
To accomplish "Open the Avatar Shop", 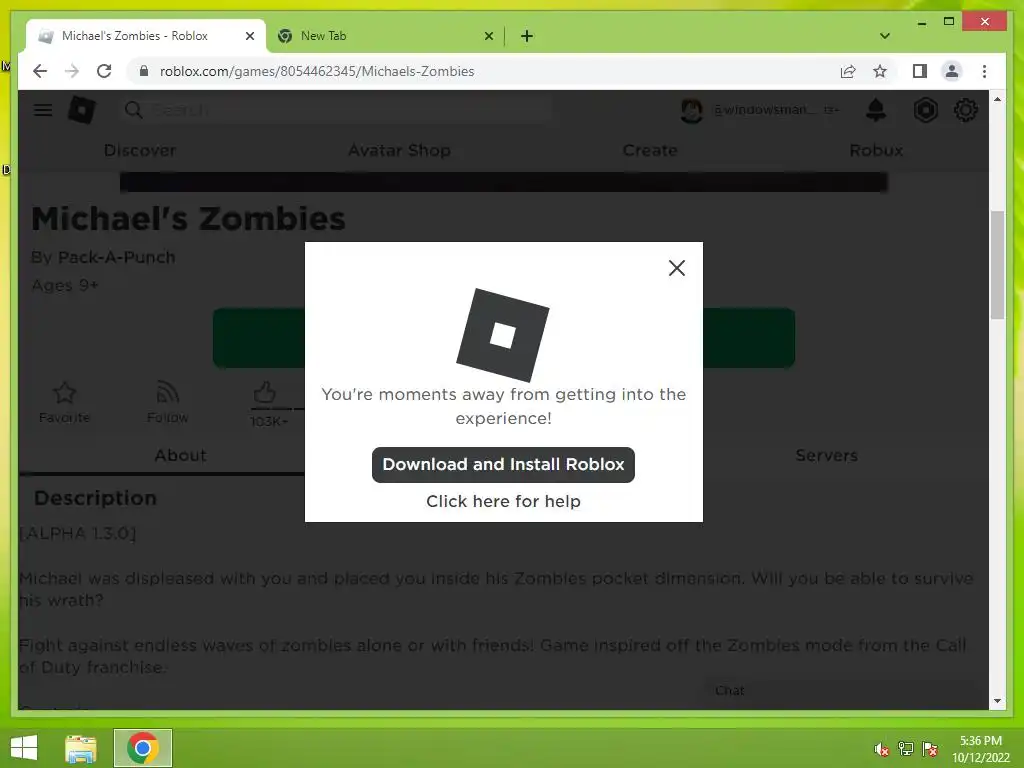I will [x=399, y=150].
